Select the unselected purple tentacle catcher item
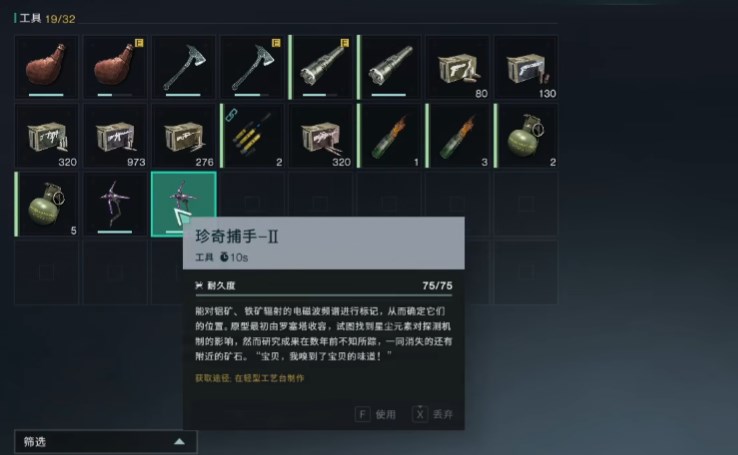 pos(115,204)
